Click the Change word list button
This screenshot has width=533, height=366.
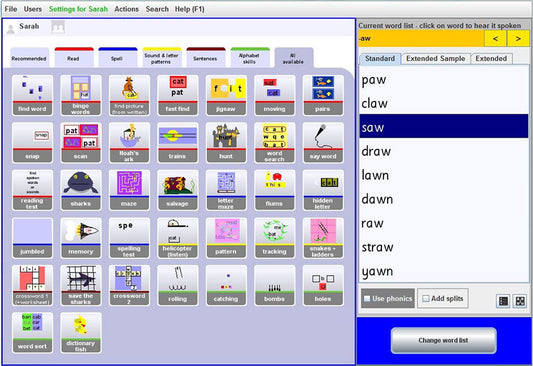click(x=444, y=340)
